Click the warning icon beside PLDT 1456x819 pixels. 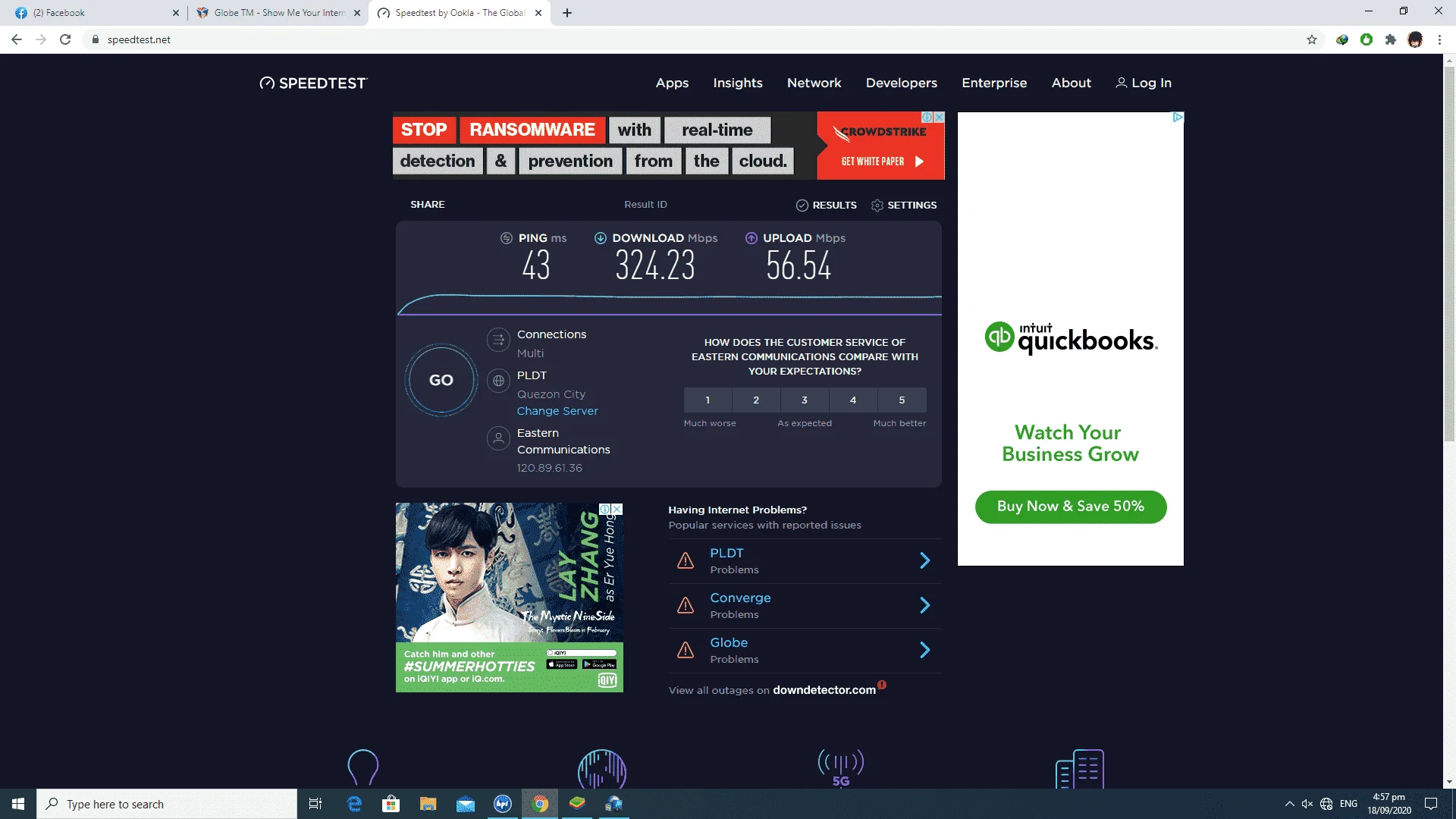686,560
